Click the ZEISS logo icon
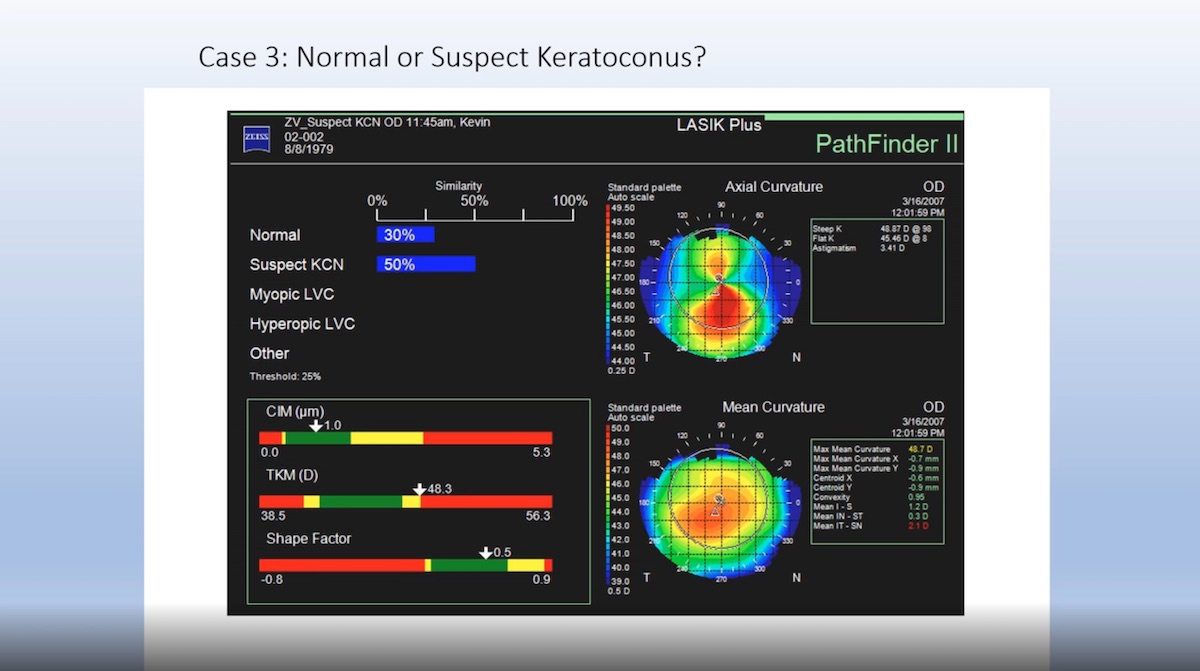Screen dimensions: 1200x671 (x=257, y=137)
